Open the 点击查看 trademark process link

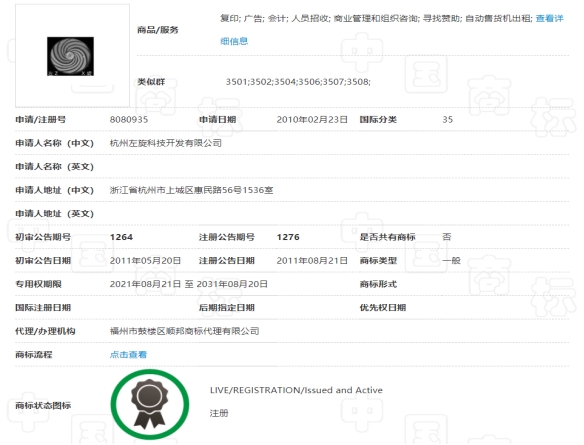(128, 355)
